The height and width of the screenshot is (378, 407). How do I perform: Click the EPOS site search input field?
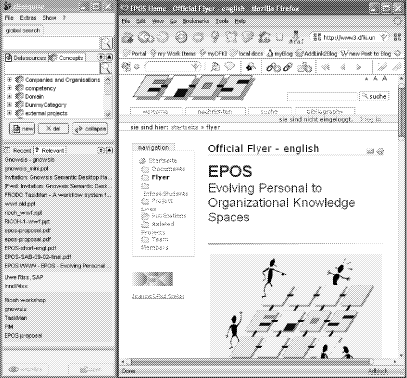(x=322, y=97)
